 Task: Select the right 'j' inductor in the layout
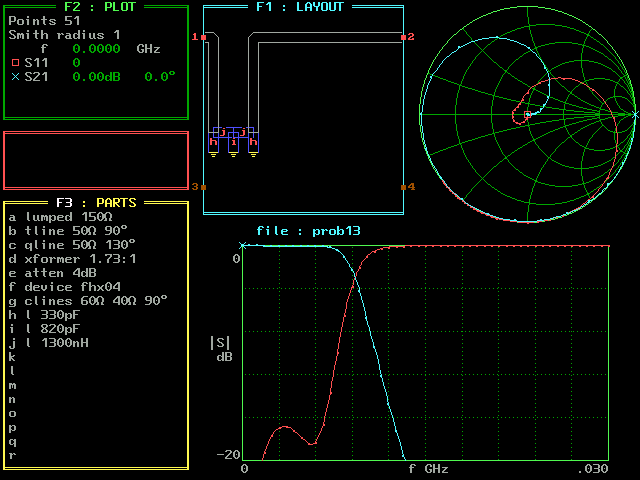(x=243, y=132)
